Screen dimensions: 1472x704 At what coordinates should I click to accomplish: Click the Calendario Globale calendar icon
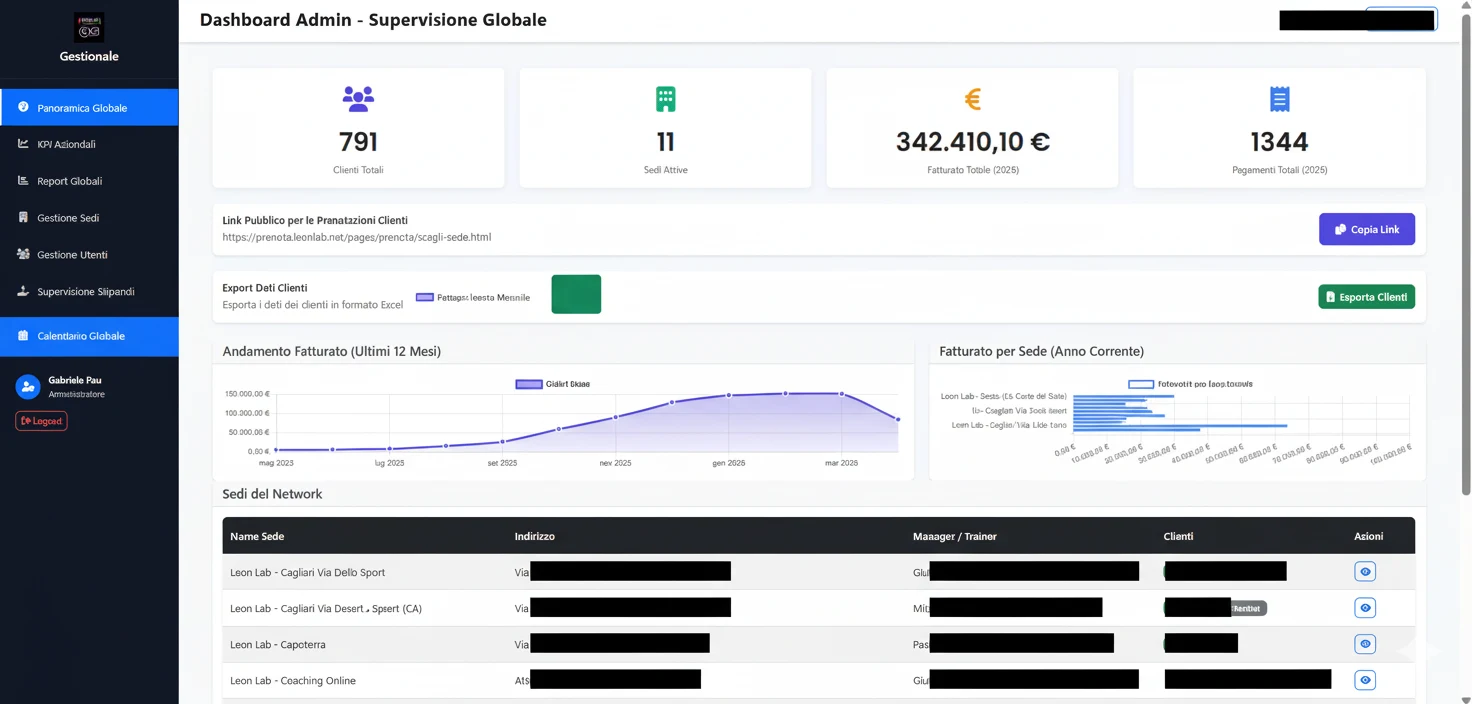(x=22, y=335)
